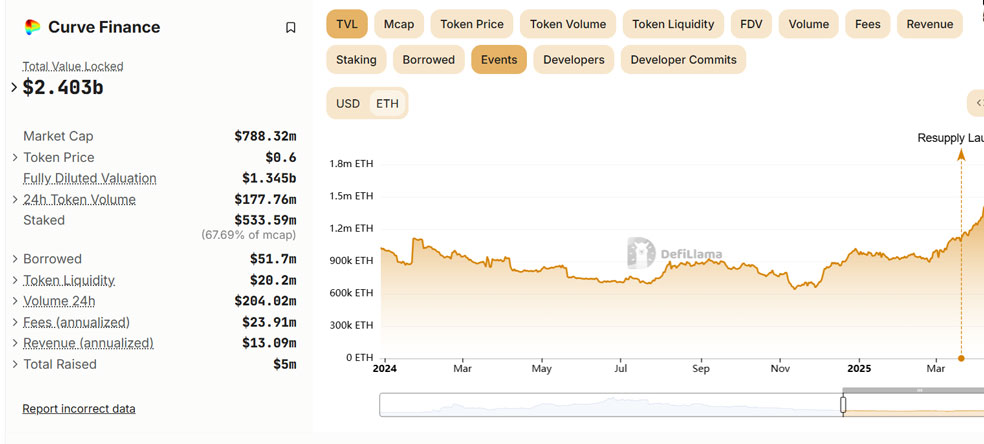Enable the Token Liquidity chart metric
The image size is (984, 444).
pos(673,24)
